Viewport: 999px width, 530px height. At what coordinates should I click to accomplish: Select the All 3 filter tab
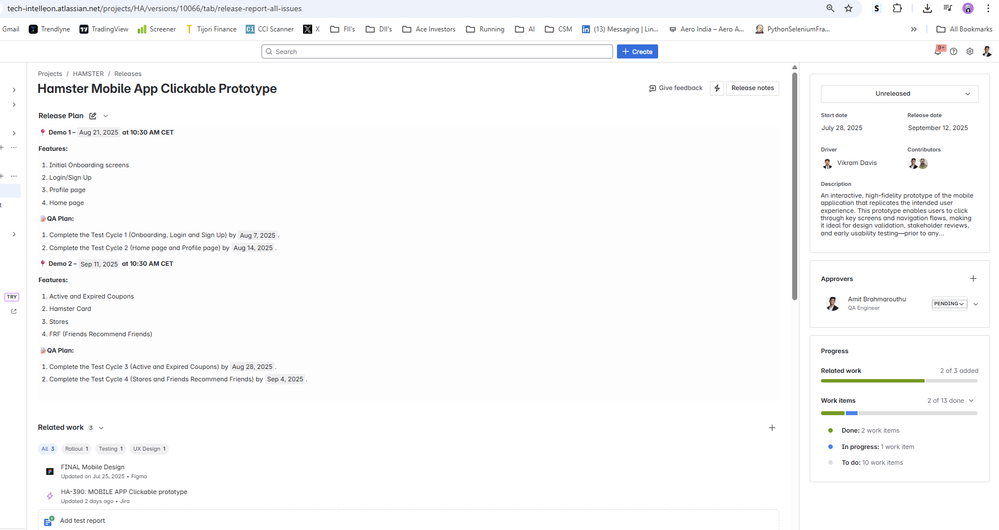click(x=48, y=448)
